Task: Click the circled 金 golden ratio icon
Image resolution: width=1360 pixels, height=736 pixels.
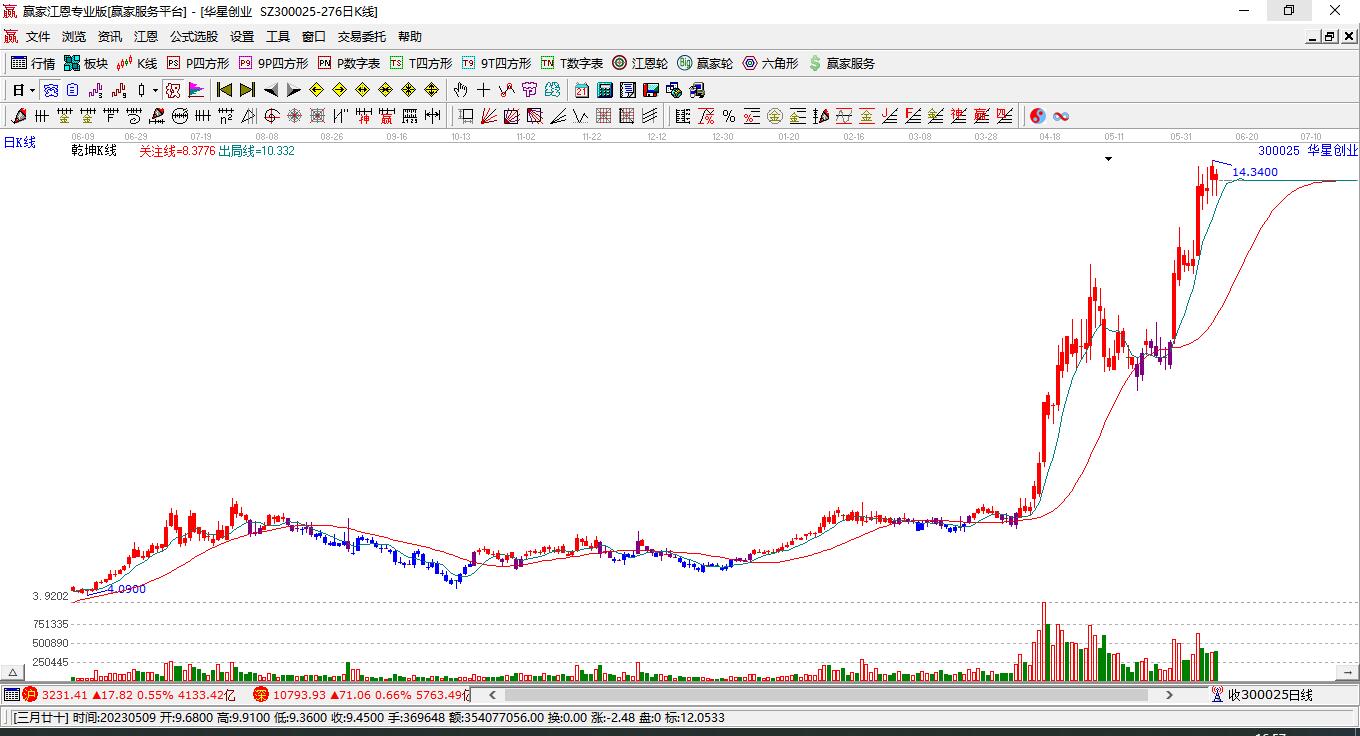Action: (775, 116)
